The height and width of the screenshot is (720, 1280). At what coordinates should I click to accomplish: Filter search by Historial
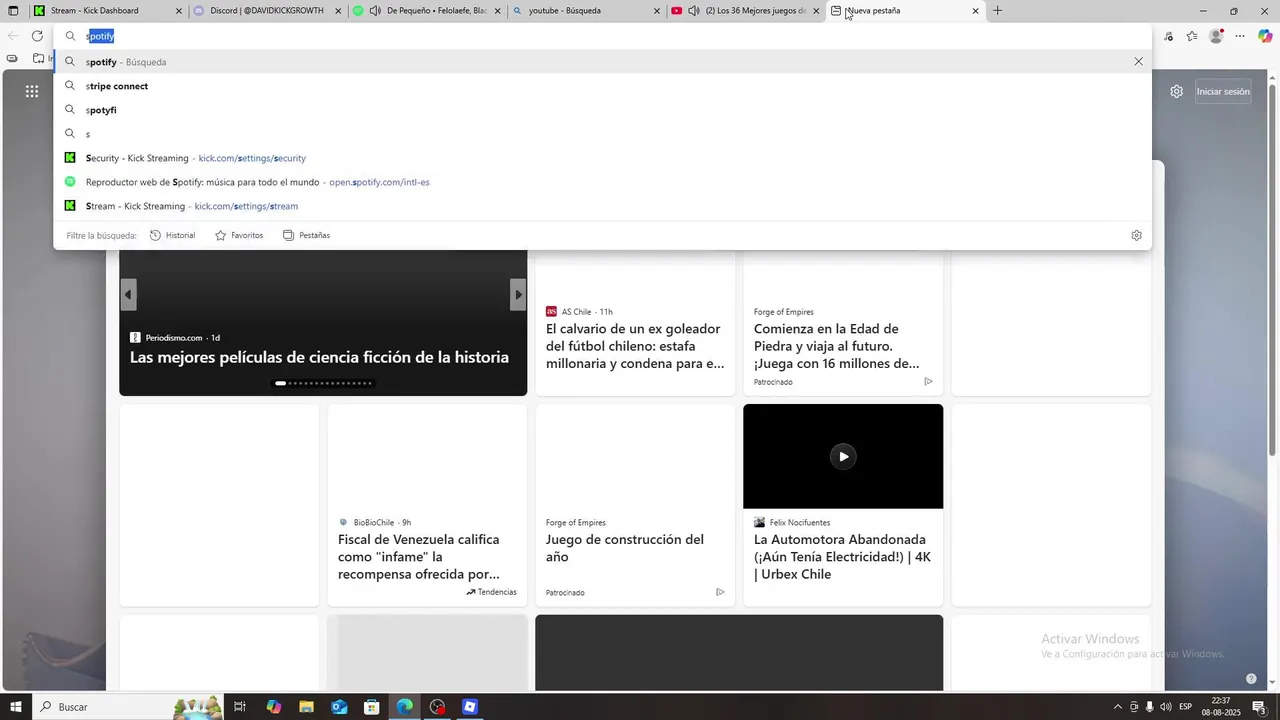coord(173,235)
